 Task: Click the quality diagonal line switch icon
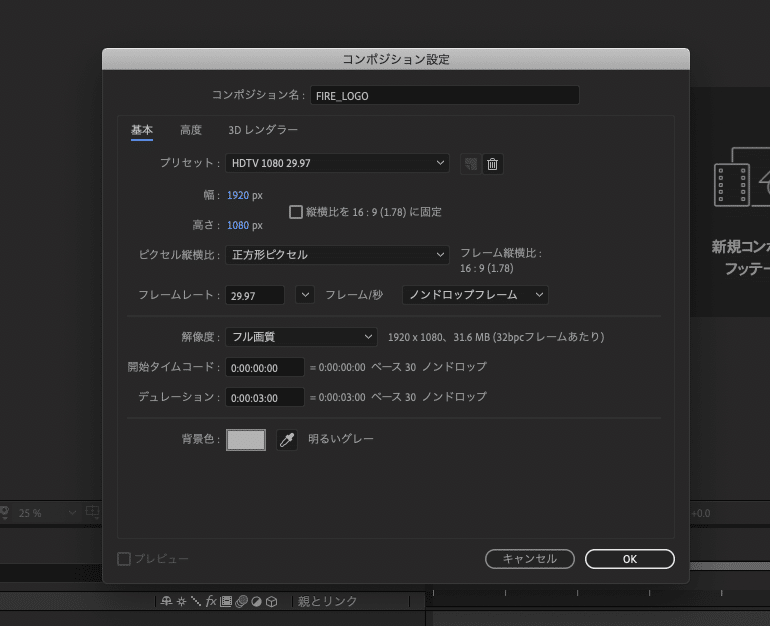point(196,601)
